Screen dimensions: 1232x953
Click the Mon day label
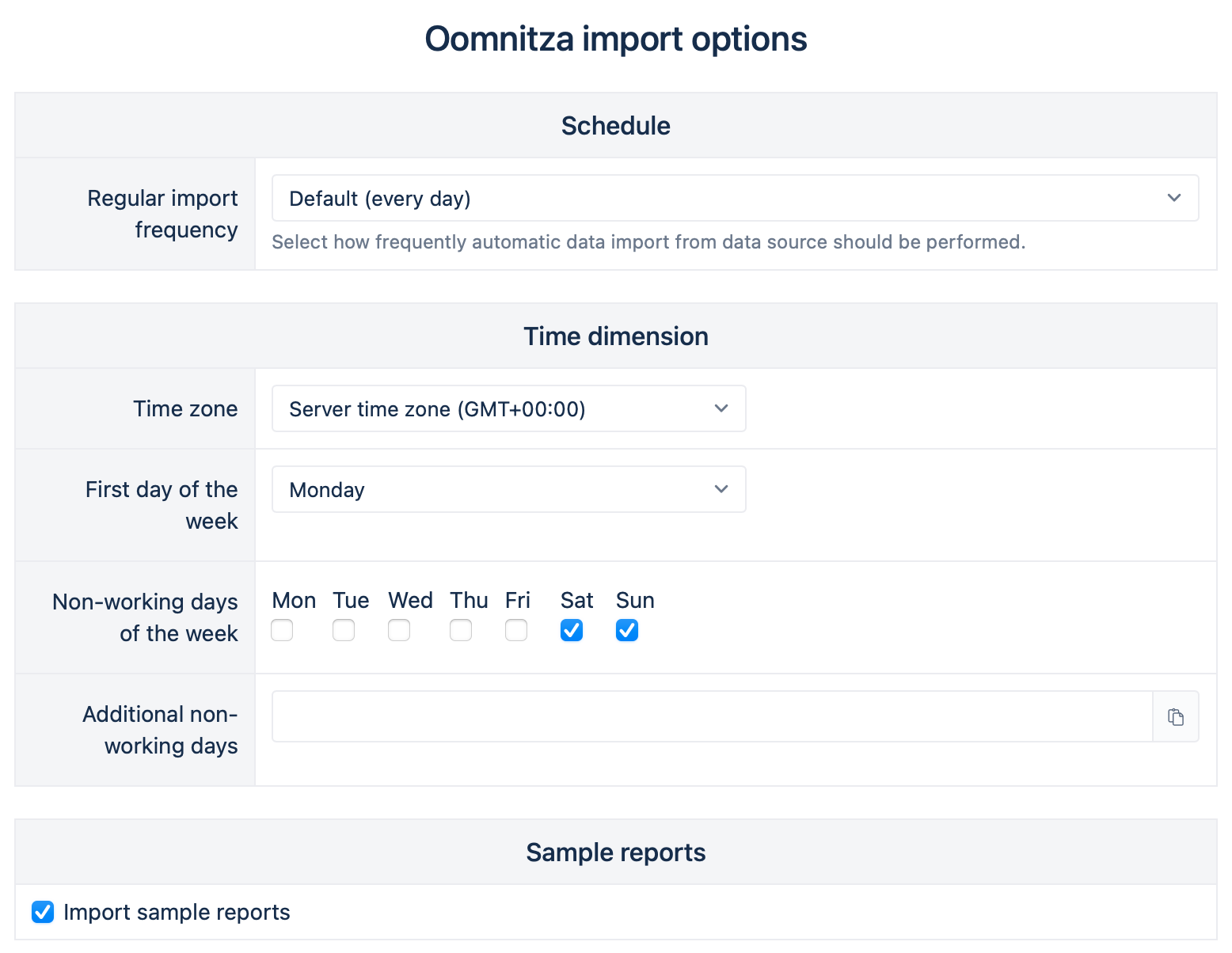point(294,601)
